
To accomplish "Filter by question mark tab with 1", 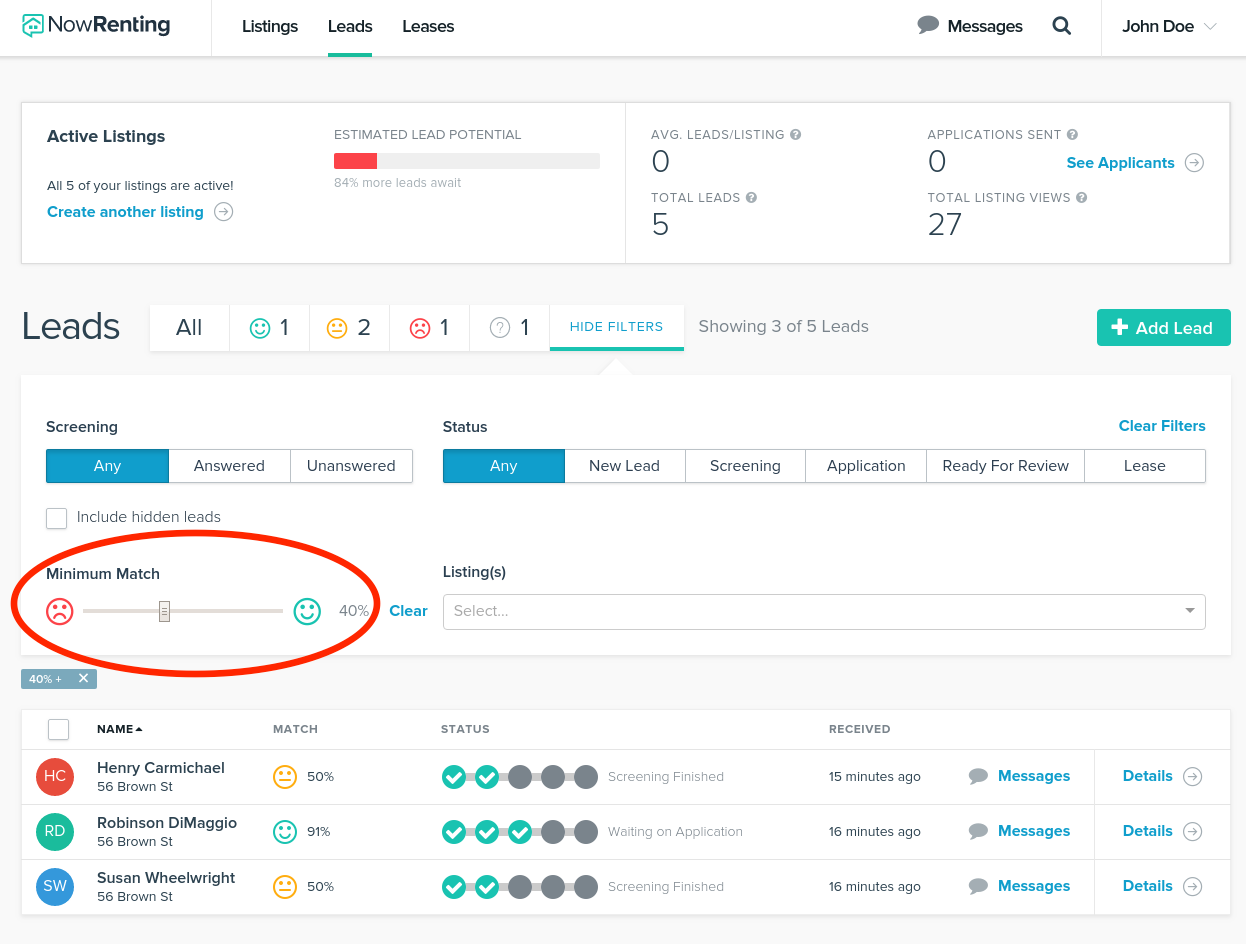I will (x=510, y=328).
